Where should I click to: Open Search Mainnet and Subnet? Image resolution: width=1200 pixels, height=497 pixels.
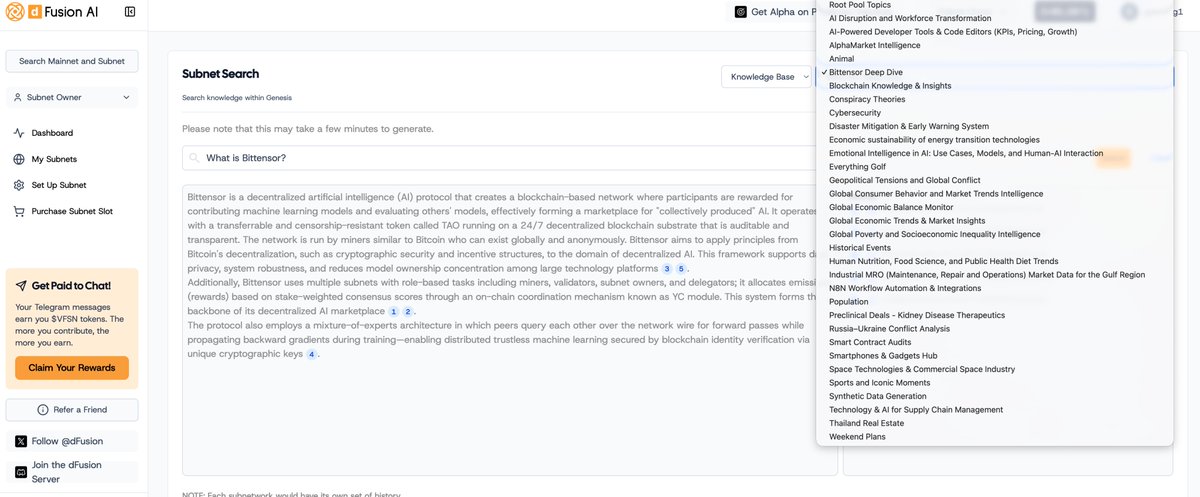[72, 61]
